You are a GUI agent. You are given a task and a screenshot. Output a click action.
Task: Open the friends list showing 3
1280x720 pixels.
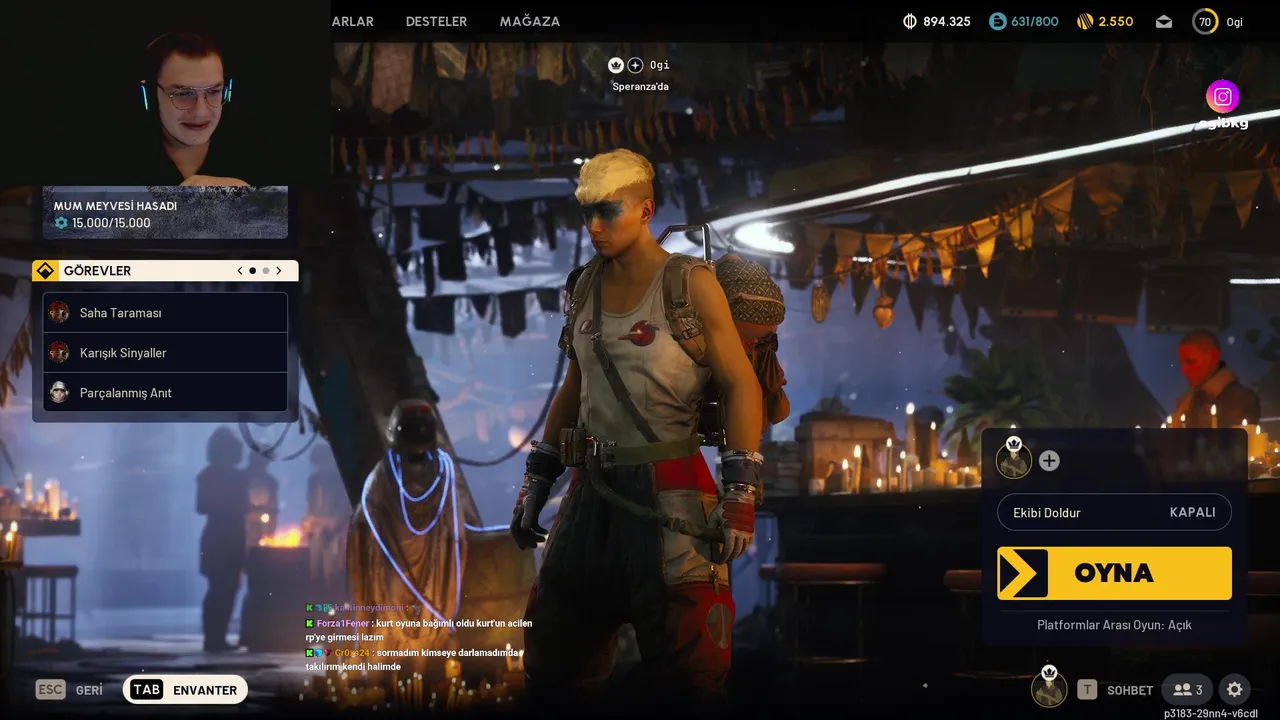1188,690
